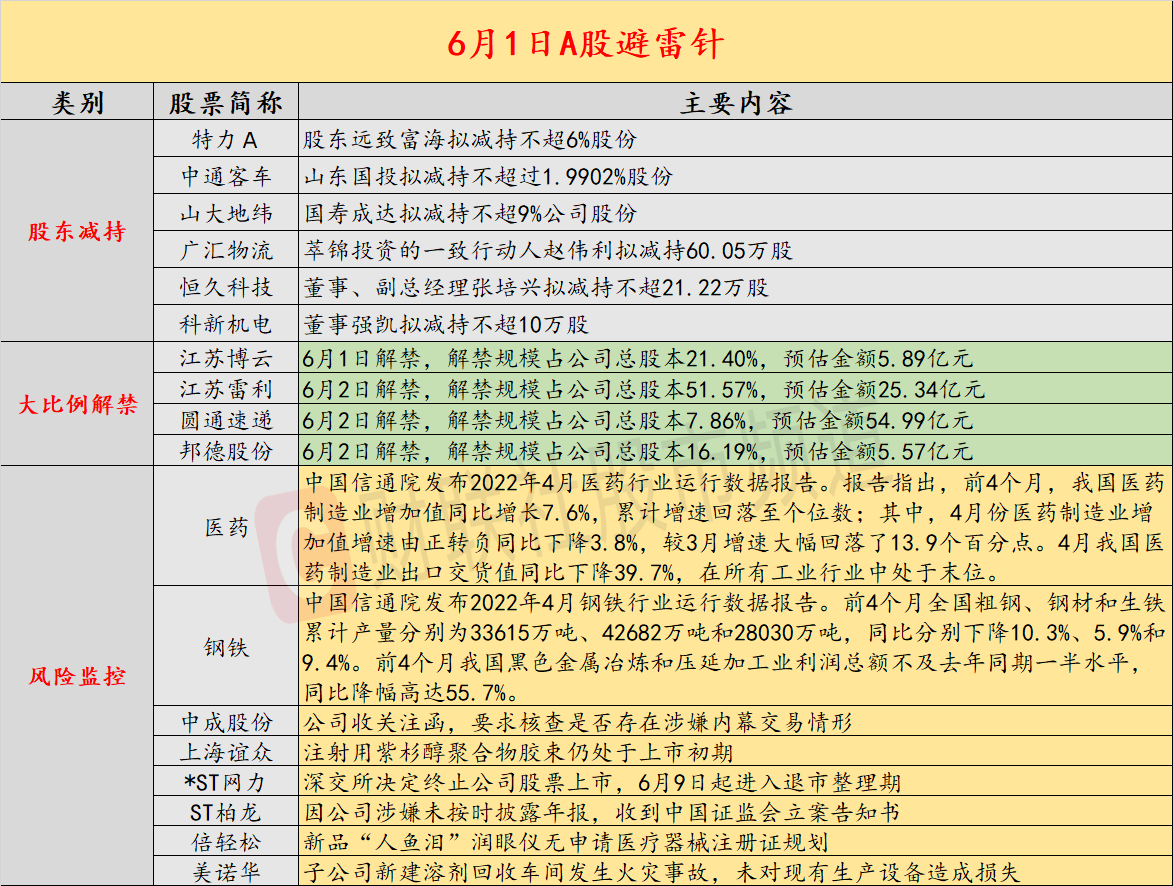
Task: Select stock name 美诺华
Action: (x=226, y=872)
